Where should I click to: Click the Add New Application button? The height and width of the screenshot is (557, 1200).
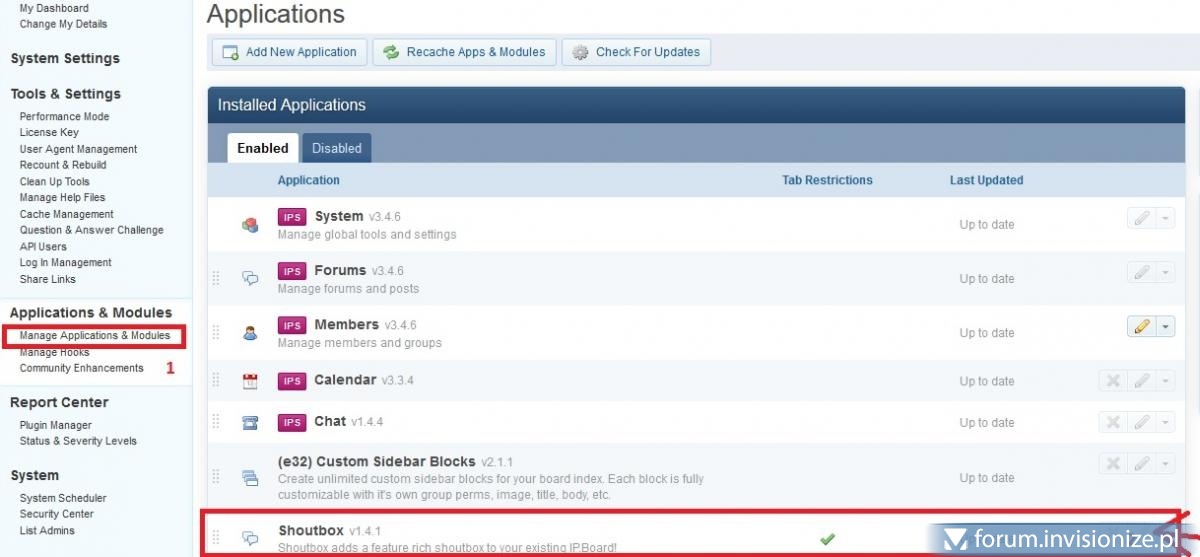[289, 52]
